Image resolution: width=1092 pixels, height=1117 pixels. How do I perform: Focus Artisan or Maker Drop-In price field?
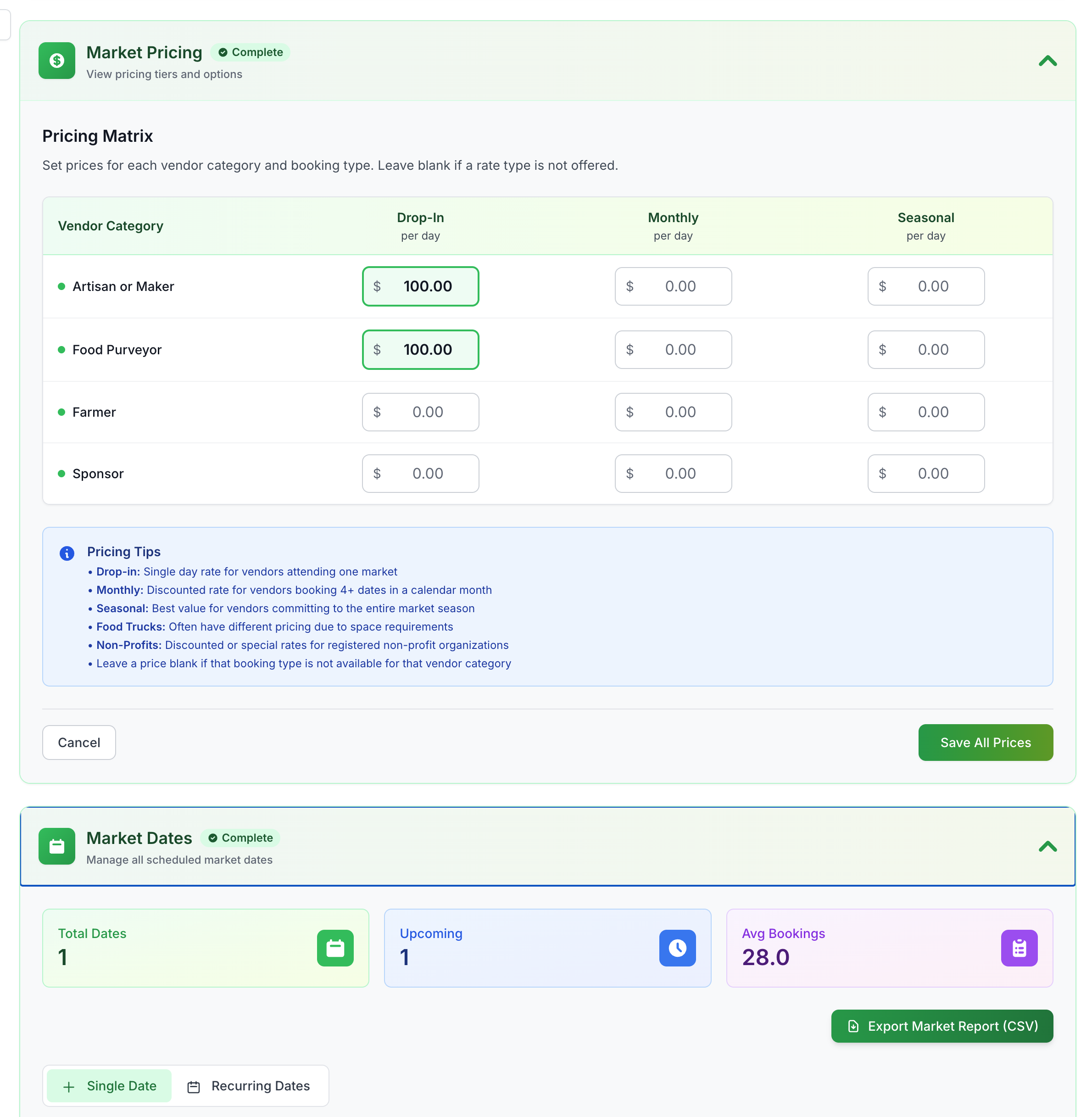[x=427, y=286]
